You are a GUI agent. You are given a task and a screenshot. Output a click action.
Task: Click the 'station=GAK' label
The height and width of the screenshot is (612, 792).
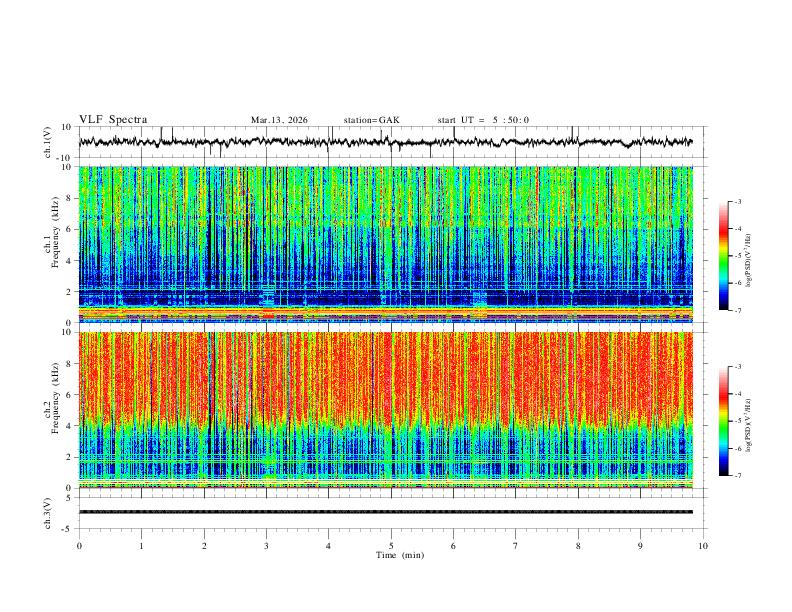(372, 120)
